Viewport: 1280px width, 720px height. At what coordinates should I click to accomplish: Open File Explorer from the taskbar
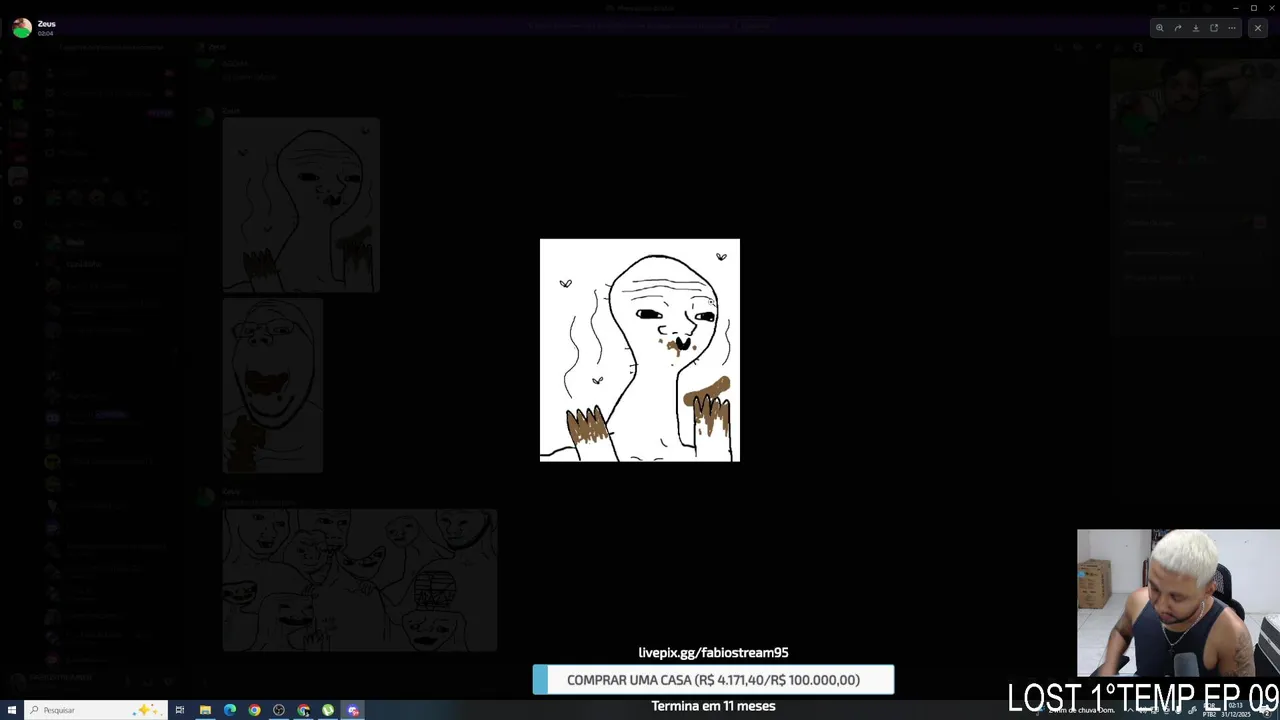click(x=205, y=710)
